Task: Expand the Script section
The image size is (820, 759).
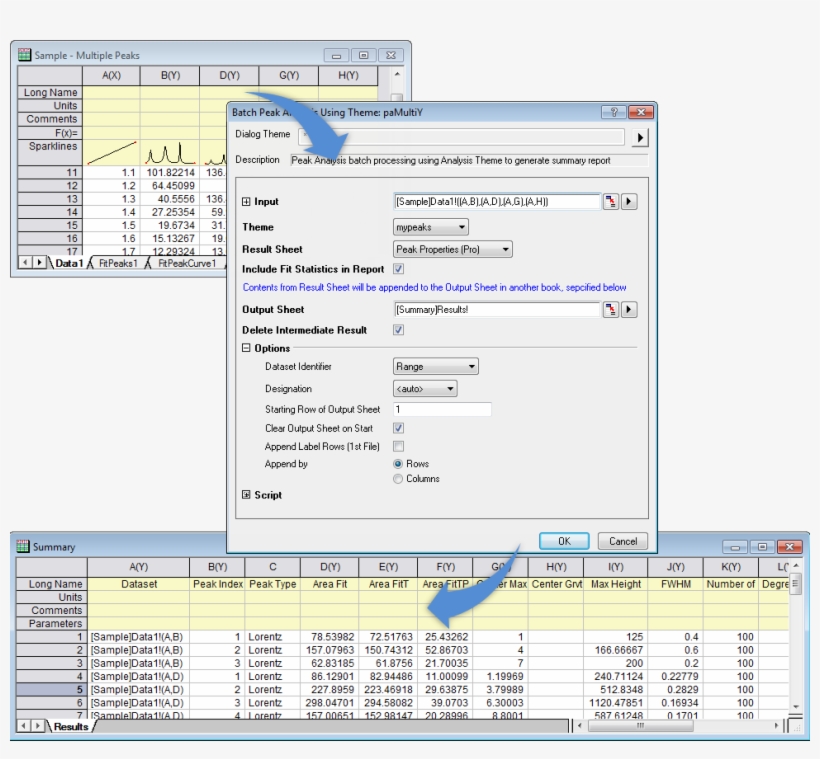Action: pyautogui.click(x=247, y=495)
